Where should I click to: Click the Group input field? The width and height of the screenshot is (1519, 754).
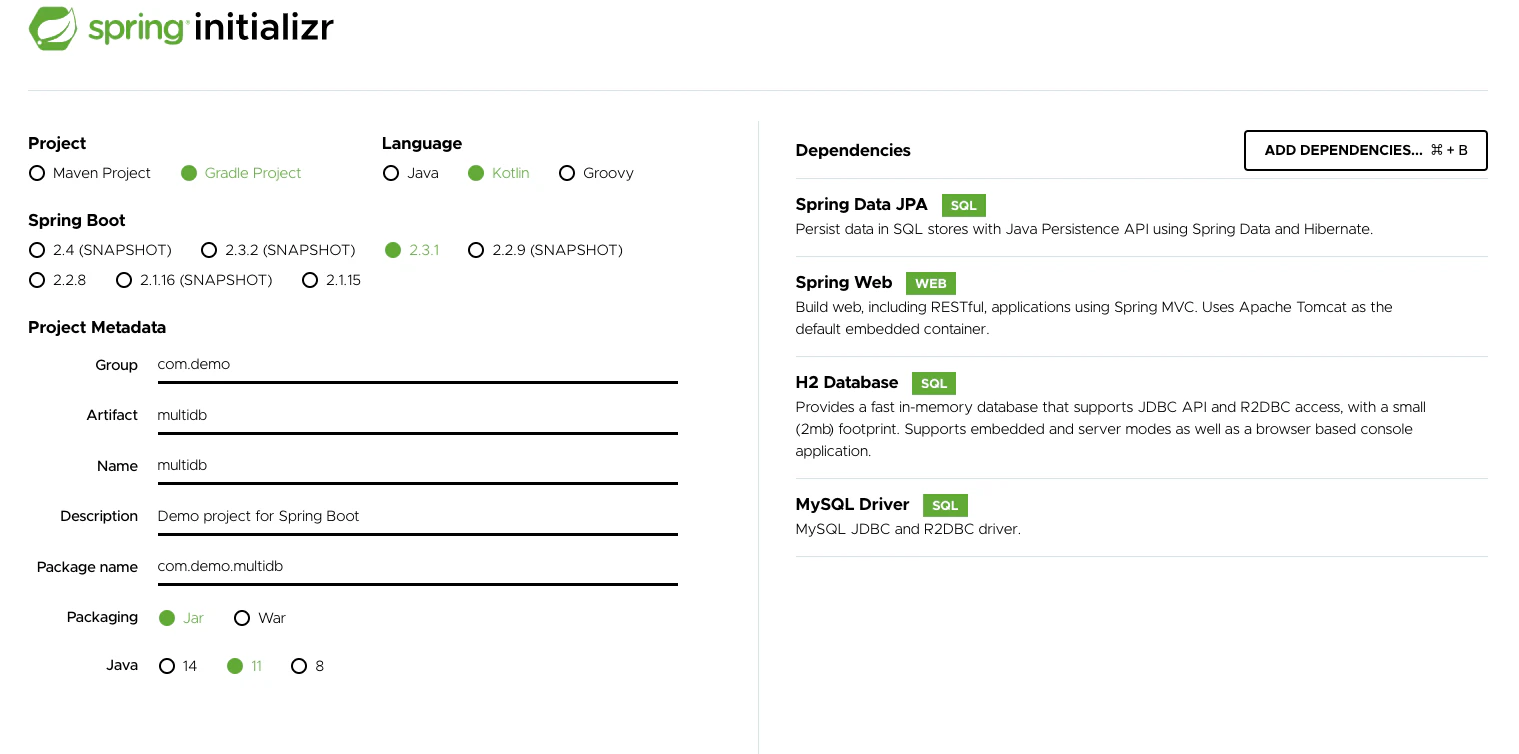coord(417,365)
